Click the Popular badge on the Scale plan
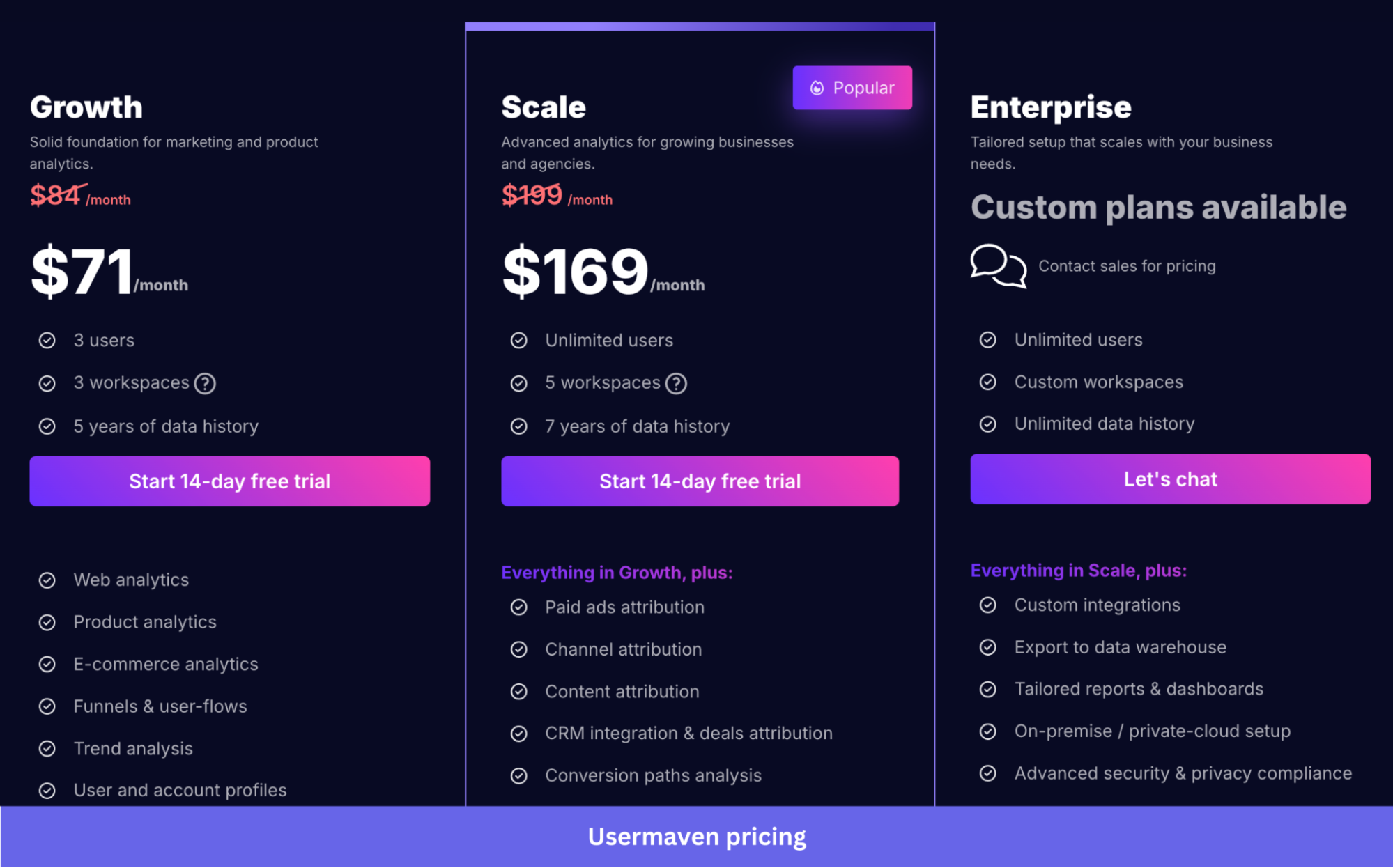The width and height of the screenshot is (1393, 868). (852, 87)
